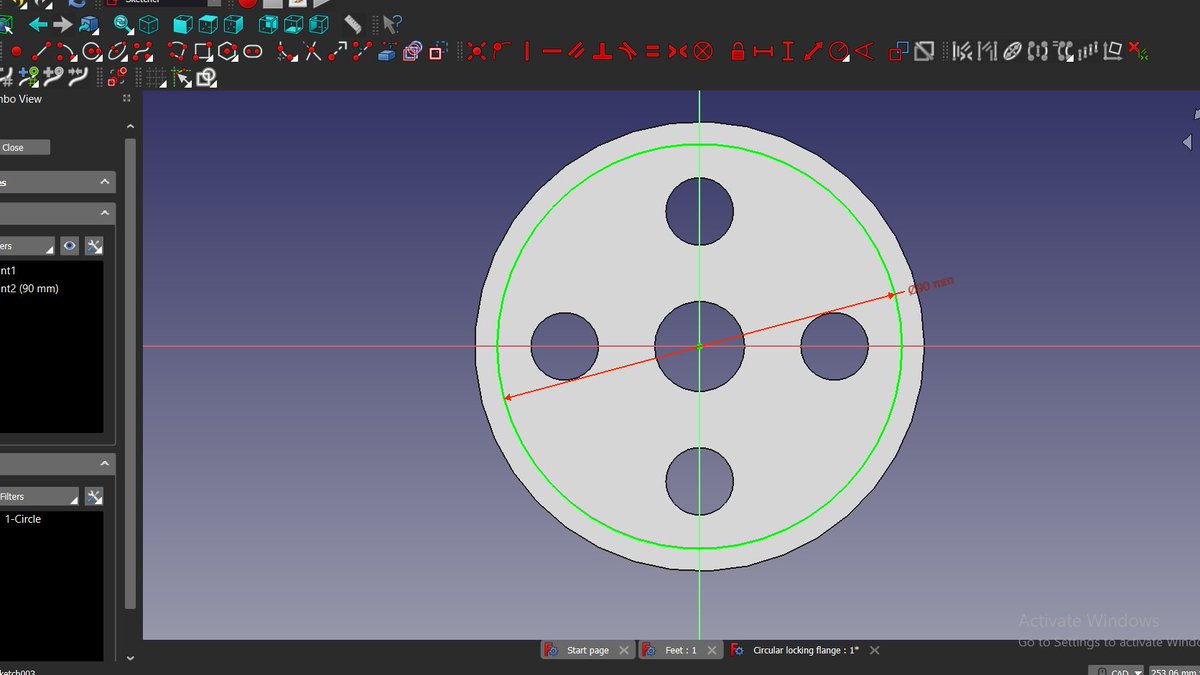Apply the Horizontal distance constraint
Viewport: 1200px width, 675px height.
[763, 51]
